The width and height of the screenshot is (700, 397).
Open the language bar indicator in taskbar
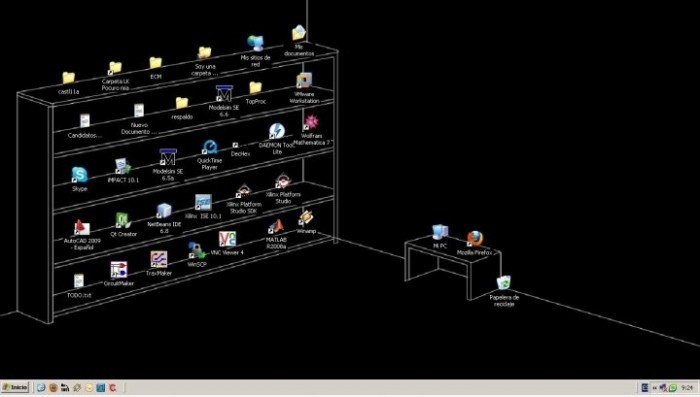tap(645, 388)
